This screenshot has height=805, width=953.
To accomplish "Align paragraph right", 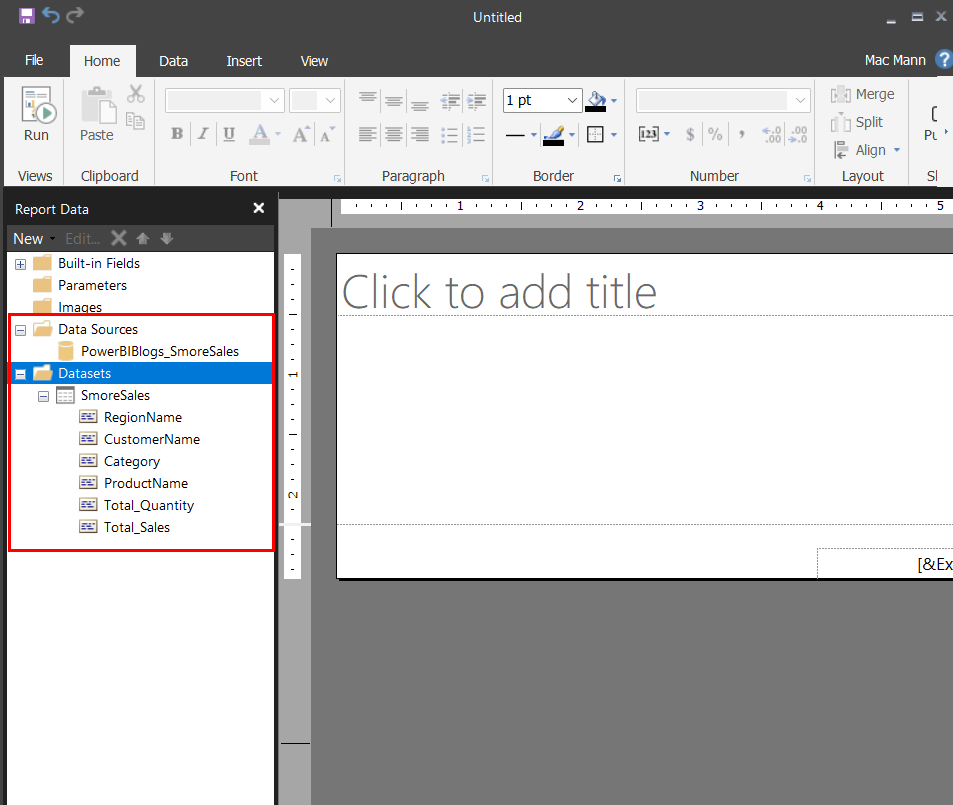I will click(420, 134).
